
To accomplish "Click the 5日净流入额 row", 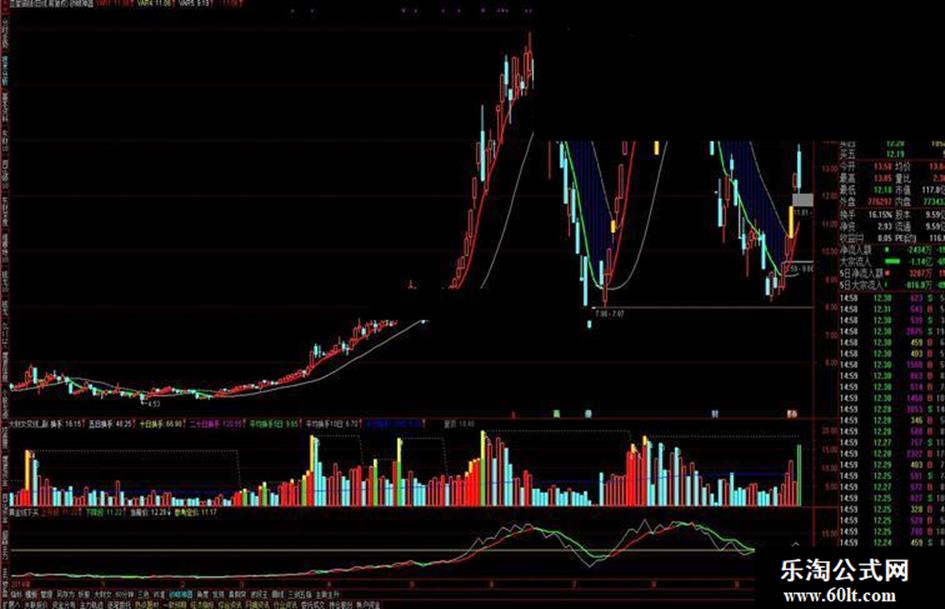I will (x=892, y=273).
